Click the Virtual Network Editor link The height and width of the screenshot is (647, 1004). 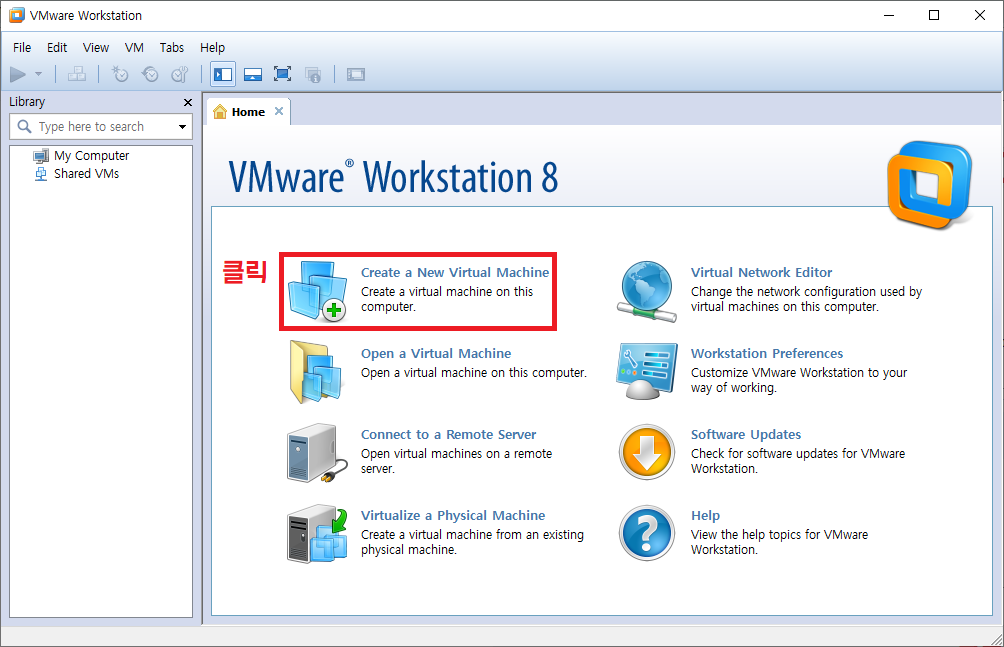[761, 272]
